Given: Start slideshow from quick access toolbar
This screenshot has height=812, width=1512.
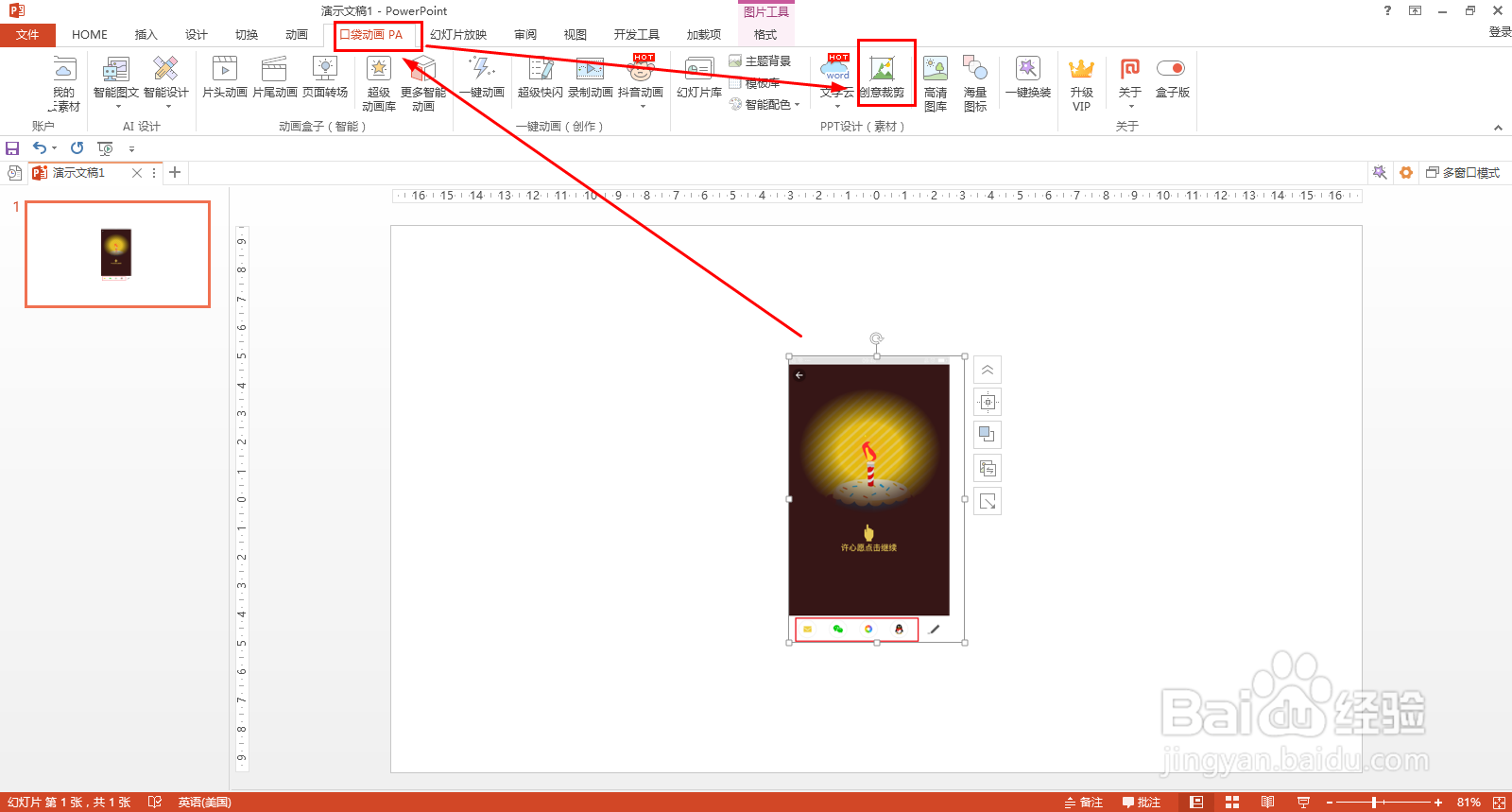Looking at the screenshot, I should point(105,148).
